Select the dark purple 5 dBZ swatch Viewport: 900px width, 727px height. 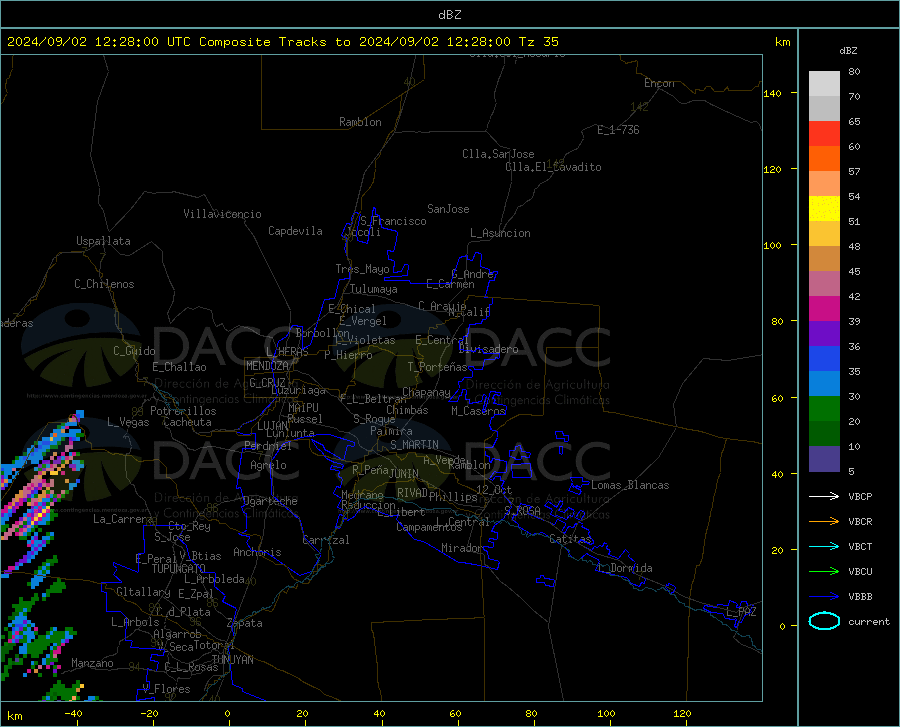click(824, 458)
